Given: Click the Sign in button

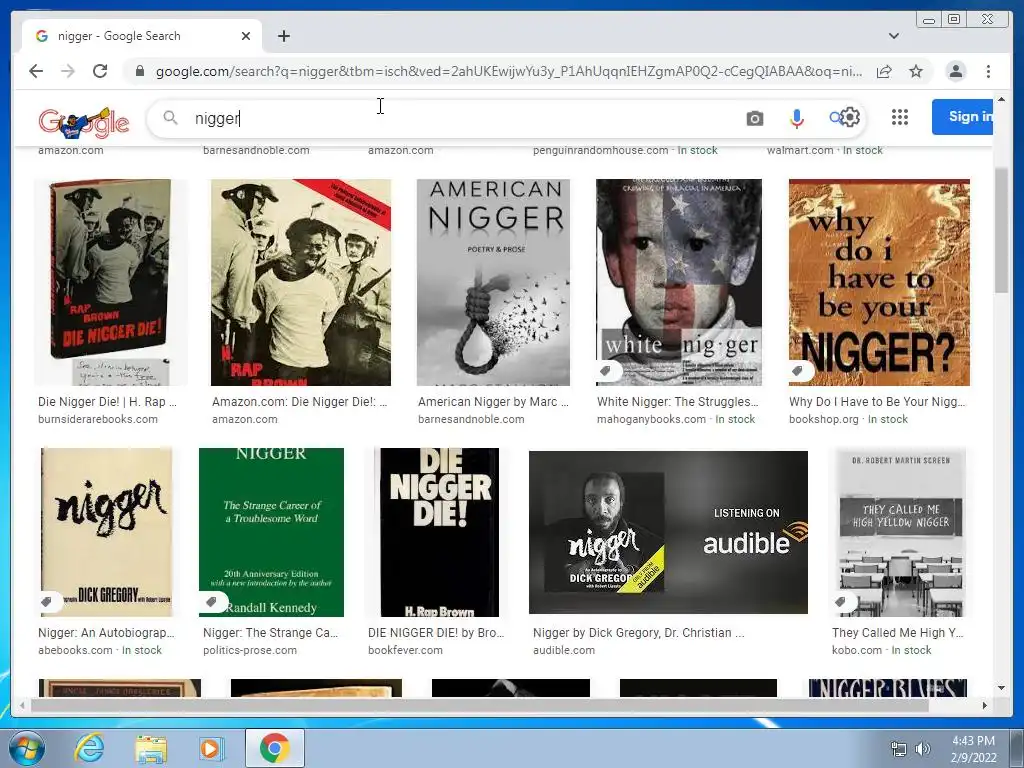Looking at the screenshot, I should [963, 117].
